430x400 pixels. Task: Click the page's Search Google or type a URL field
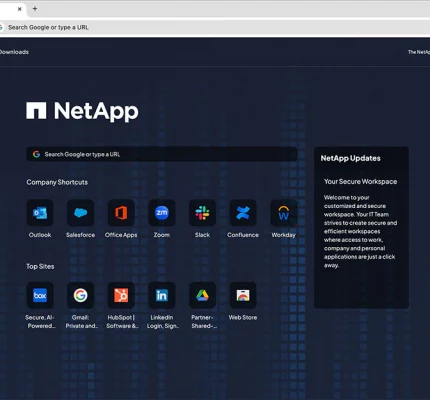tap(162, 154)
